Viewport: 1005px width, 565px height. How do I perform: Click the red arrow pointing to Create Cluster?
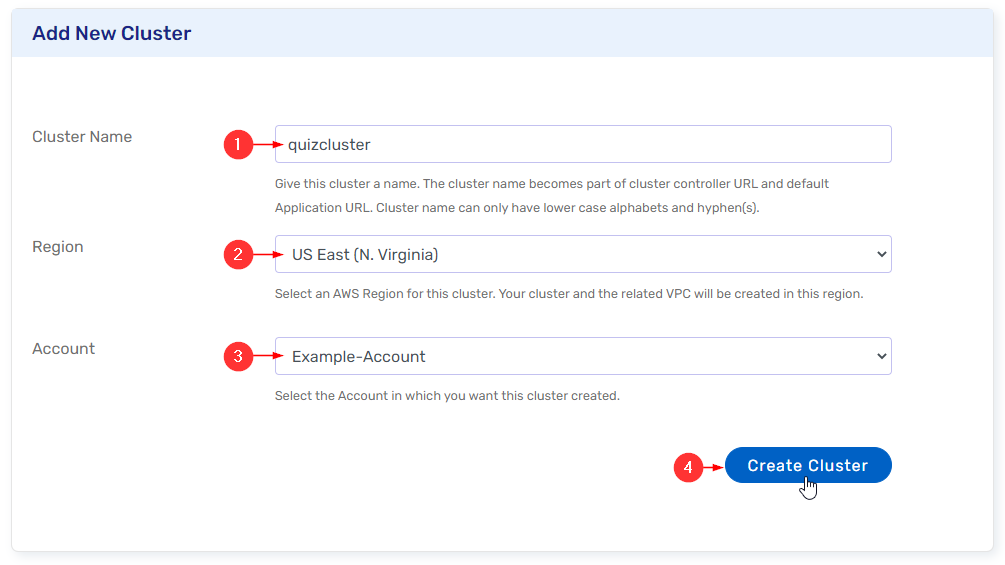[712, 467]
